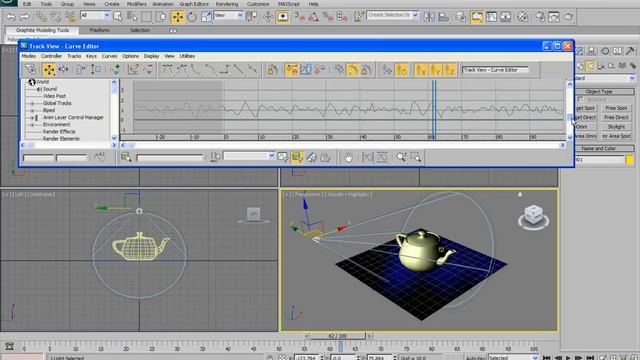
Task: Expand the Environment tree node
Action: coord(32,124)
